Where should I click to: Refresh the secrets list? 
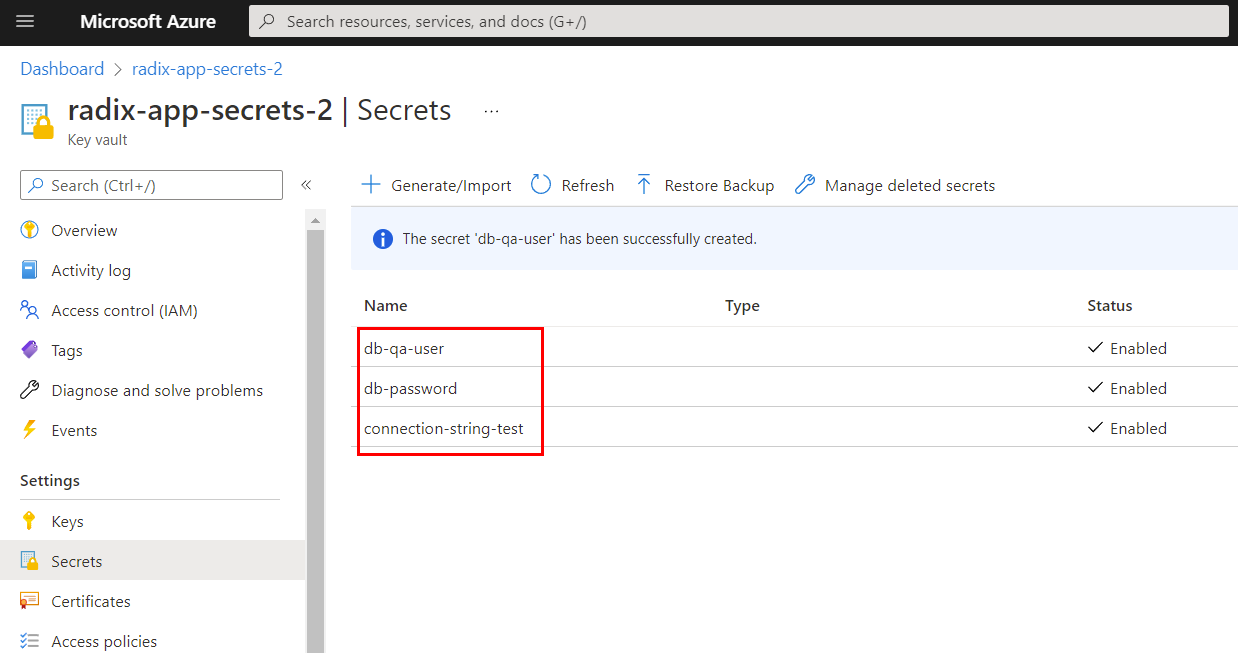click(x=572, y=185)
